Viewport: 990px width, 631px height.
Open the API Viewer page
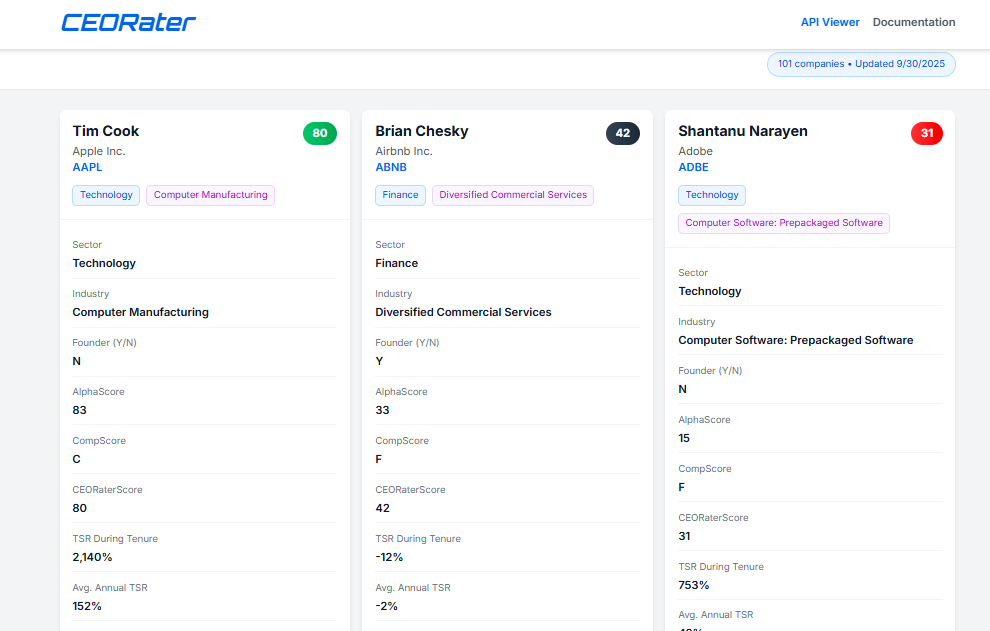[x=830, y=22]
